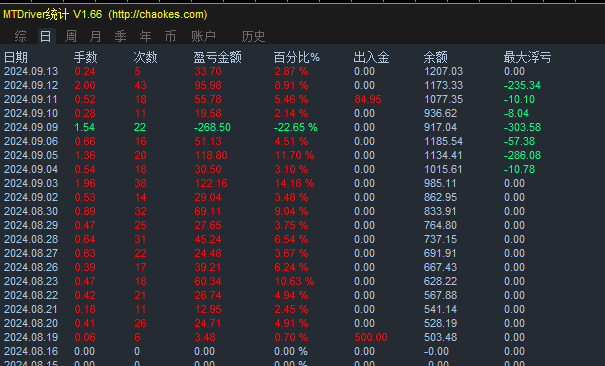Open the 账户 account tab
605x366 pixels.
point(203,36)
